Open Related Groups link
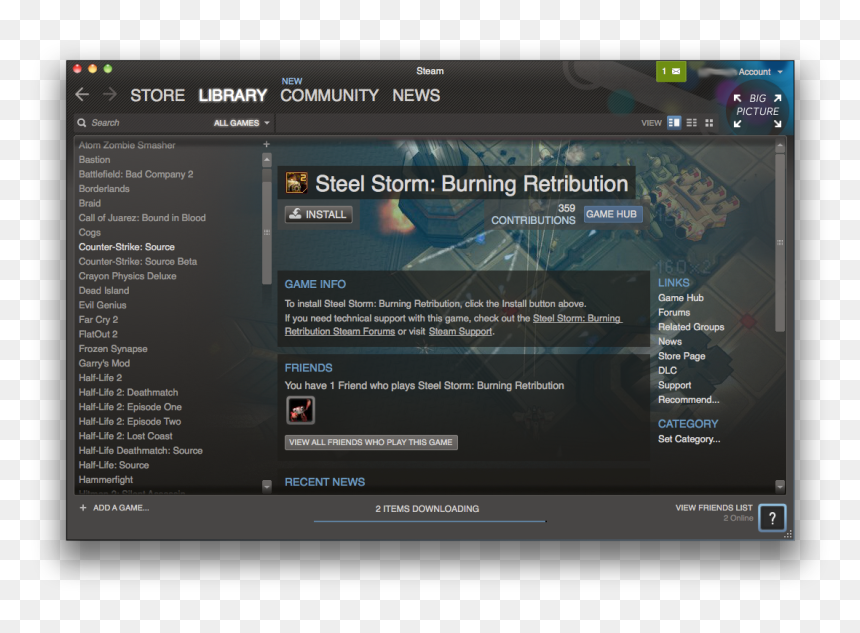 click(x=691, y=327)
